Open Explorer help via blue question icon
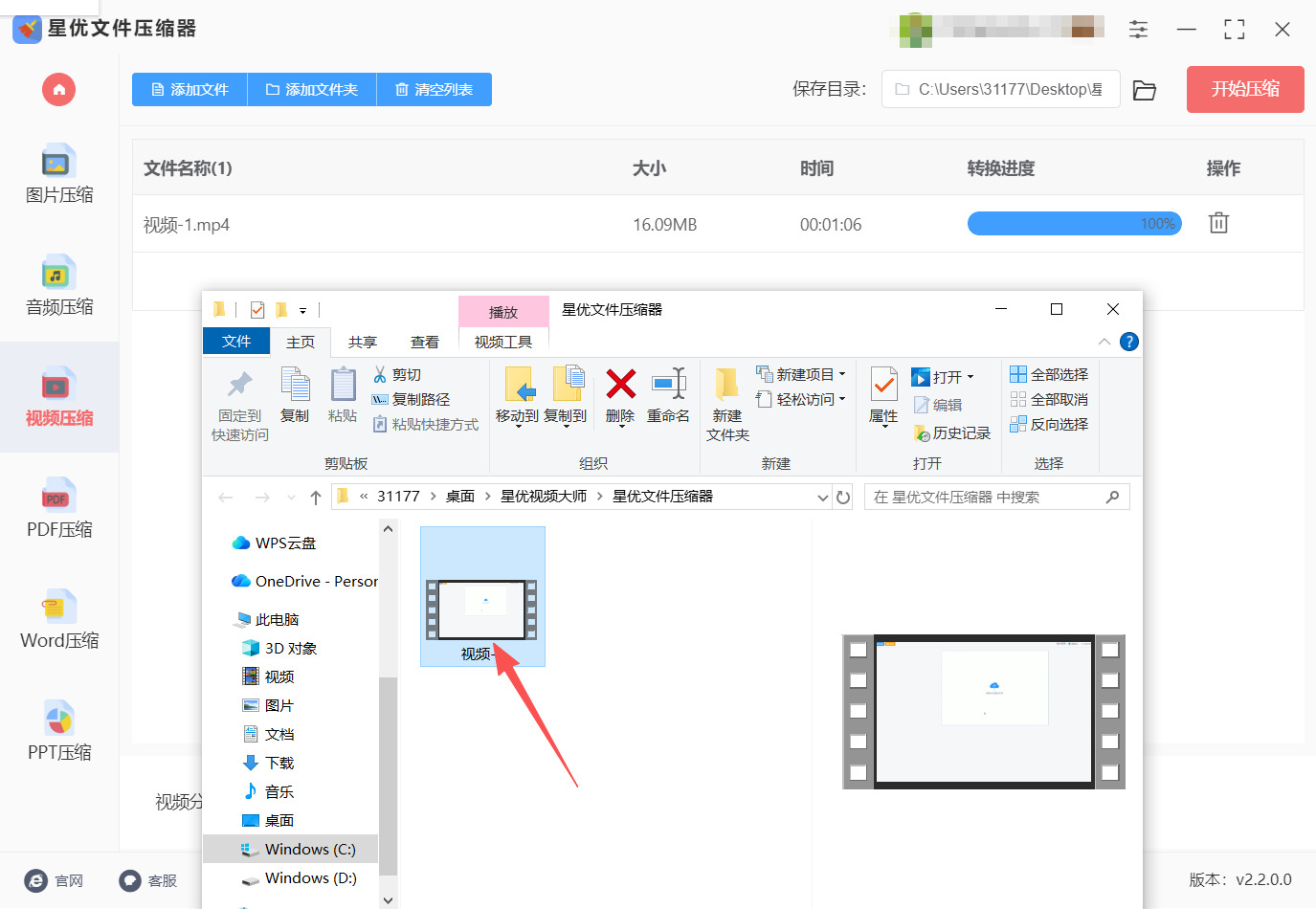Screen dimensions: 1316x909 [x=1129, y=342]
